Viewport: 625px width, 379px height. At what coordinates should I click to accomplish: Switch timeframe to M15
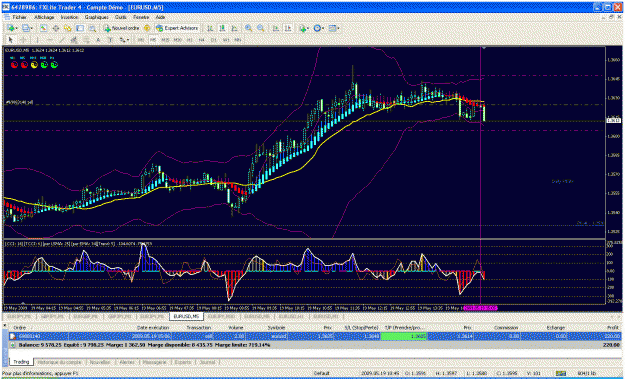(x=165, y=40)
